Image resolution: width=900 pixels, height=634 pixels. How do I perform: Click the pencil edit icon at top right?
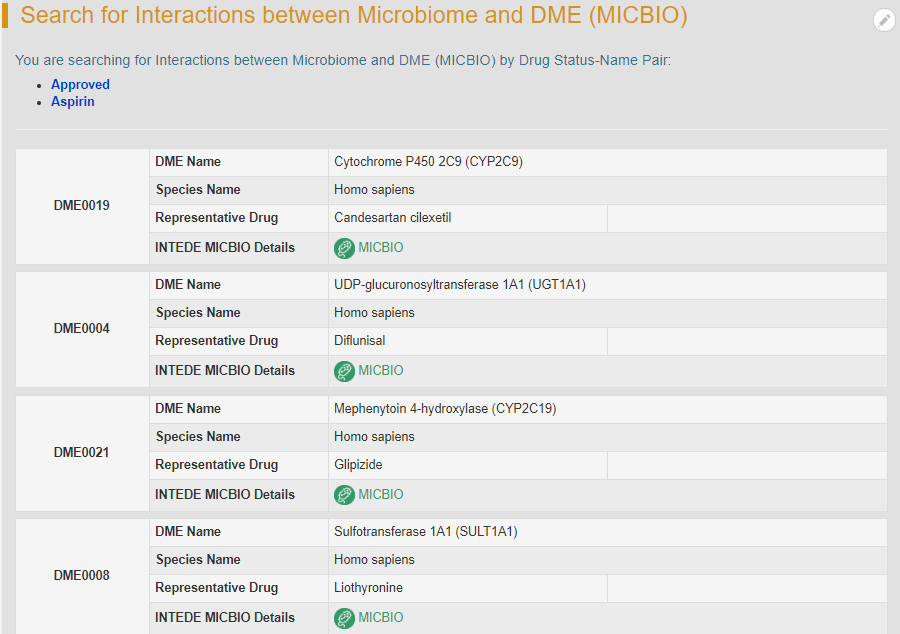click(884, 20)
